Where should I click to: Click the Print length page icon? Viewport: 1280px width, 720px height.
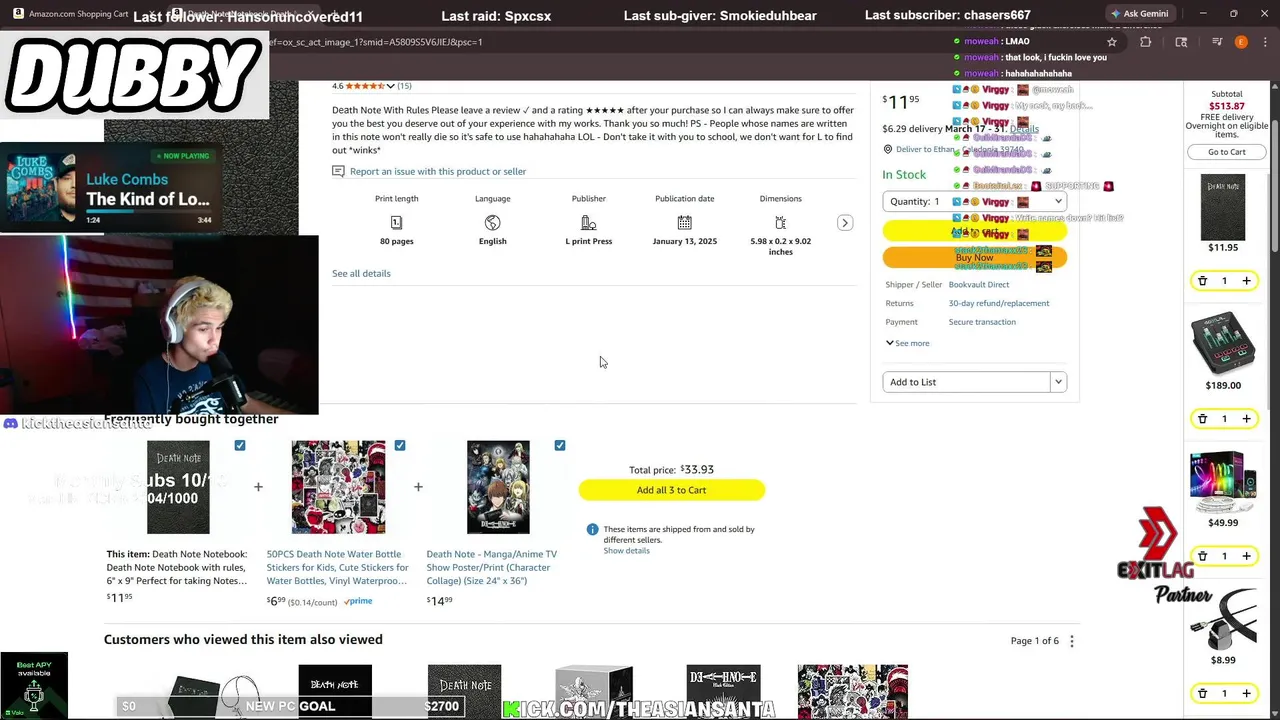(396, 222)
